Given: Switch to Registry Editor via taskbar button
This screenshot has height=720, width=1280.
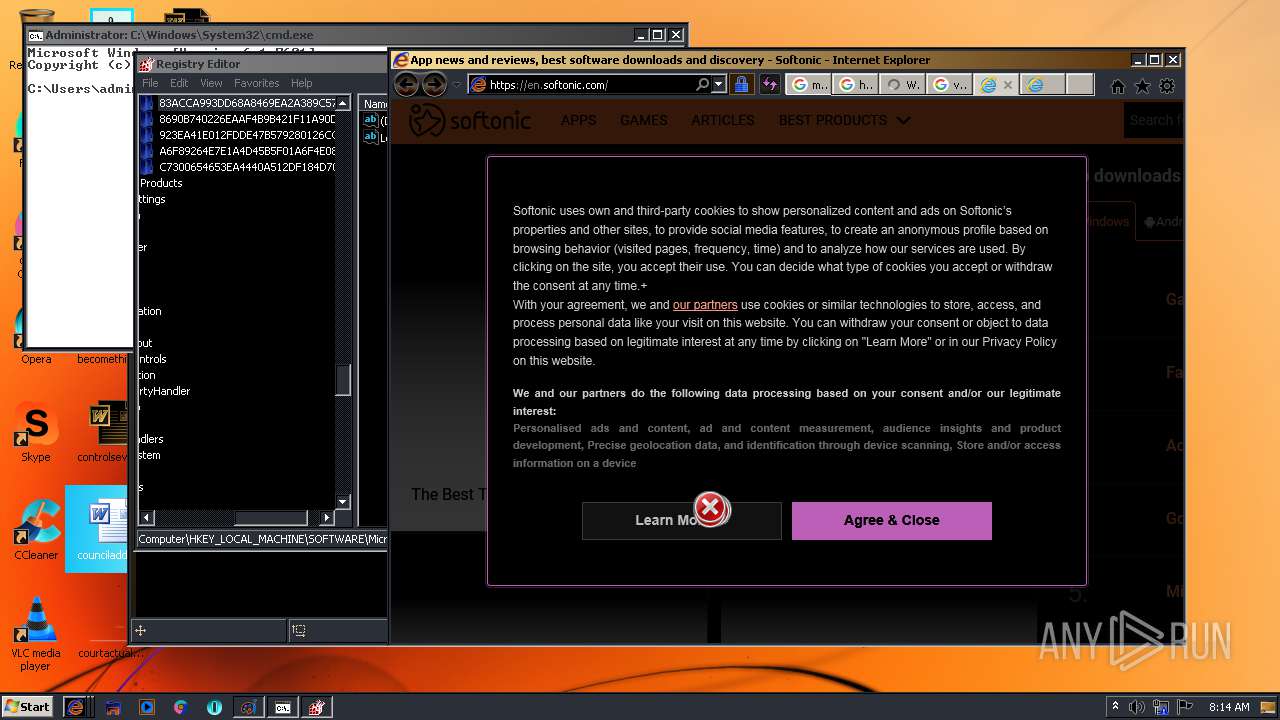Looking at the screenshot, I should (x=317, y=707).
